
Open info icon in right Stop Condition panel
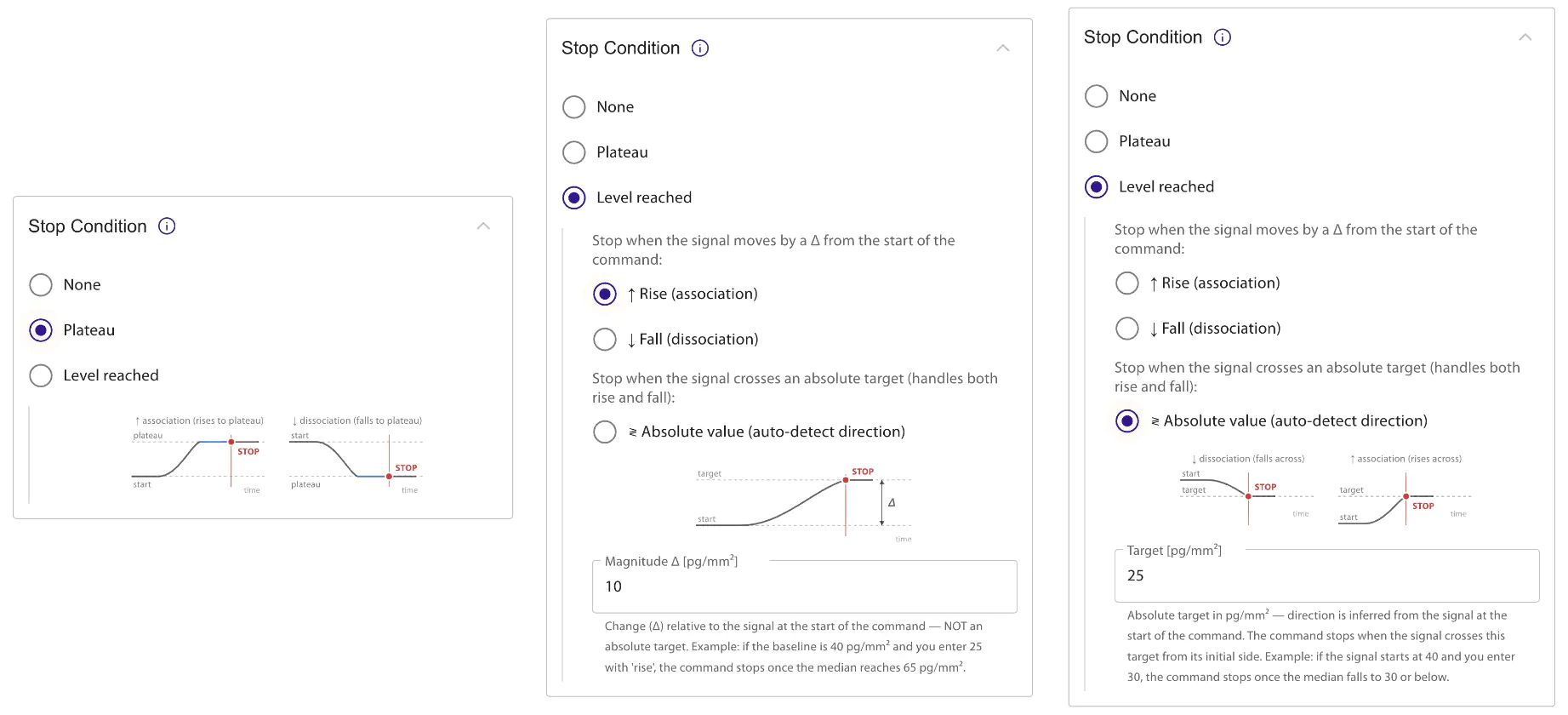click(x=1223, y=37)
